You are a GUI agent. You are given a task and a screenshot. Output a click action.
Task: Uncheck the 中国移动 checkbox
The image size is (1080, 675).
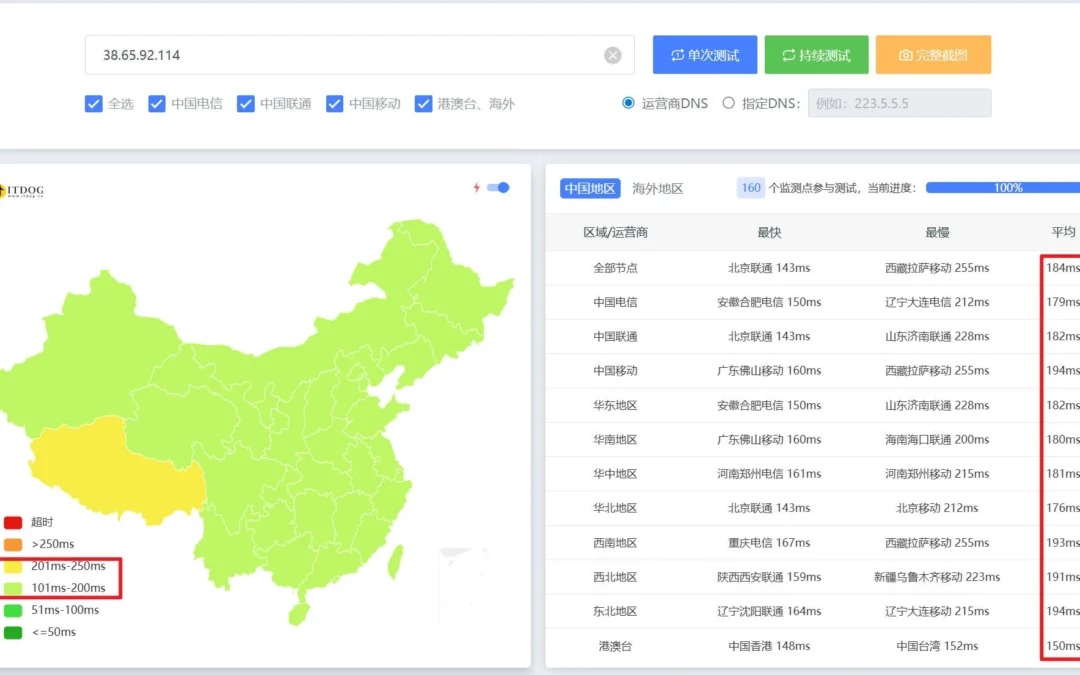click(x=335, y=104)
